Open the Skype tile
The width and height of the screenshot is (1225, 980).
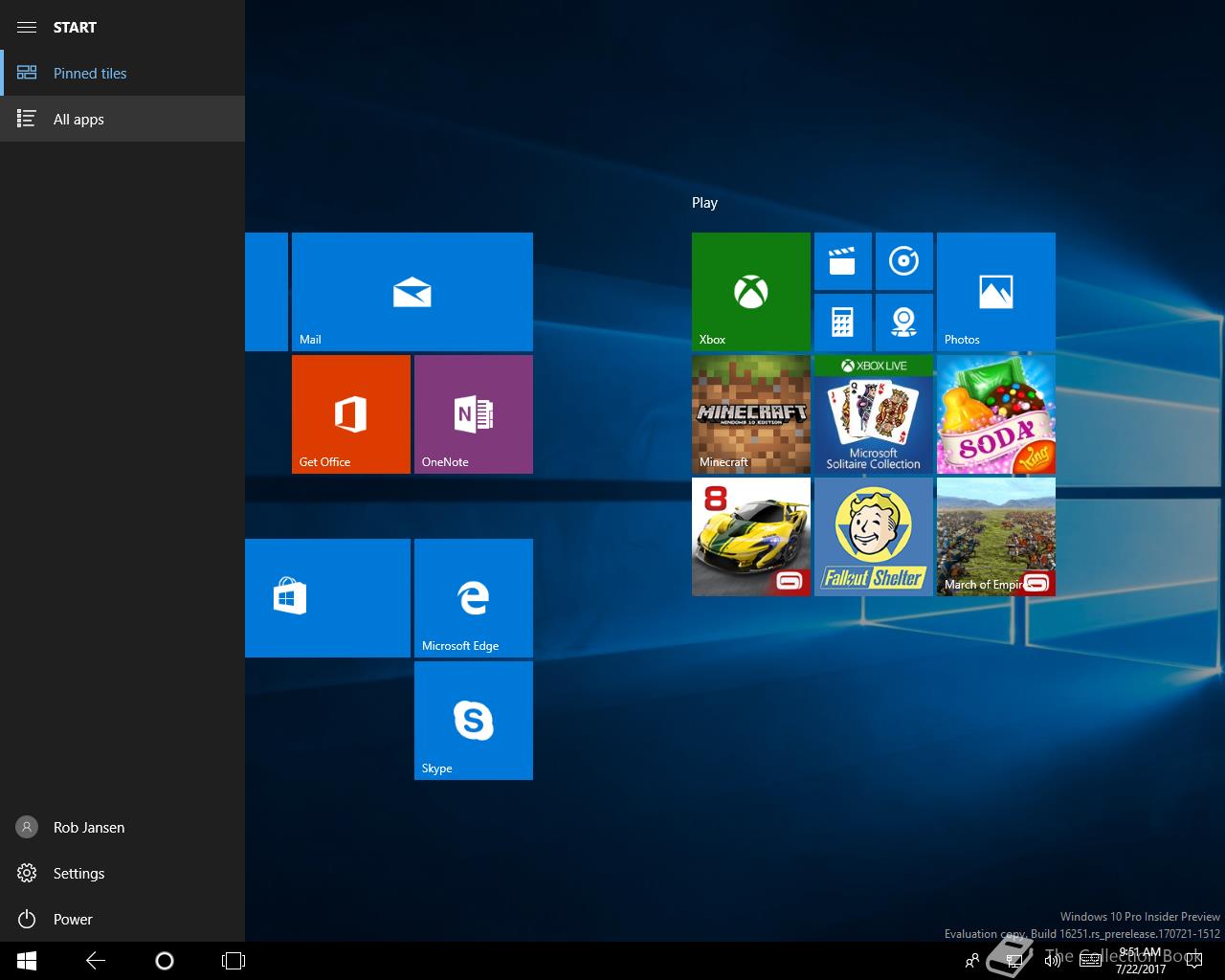[x=474, y=721]
